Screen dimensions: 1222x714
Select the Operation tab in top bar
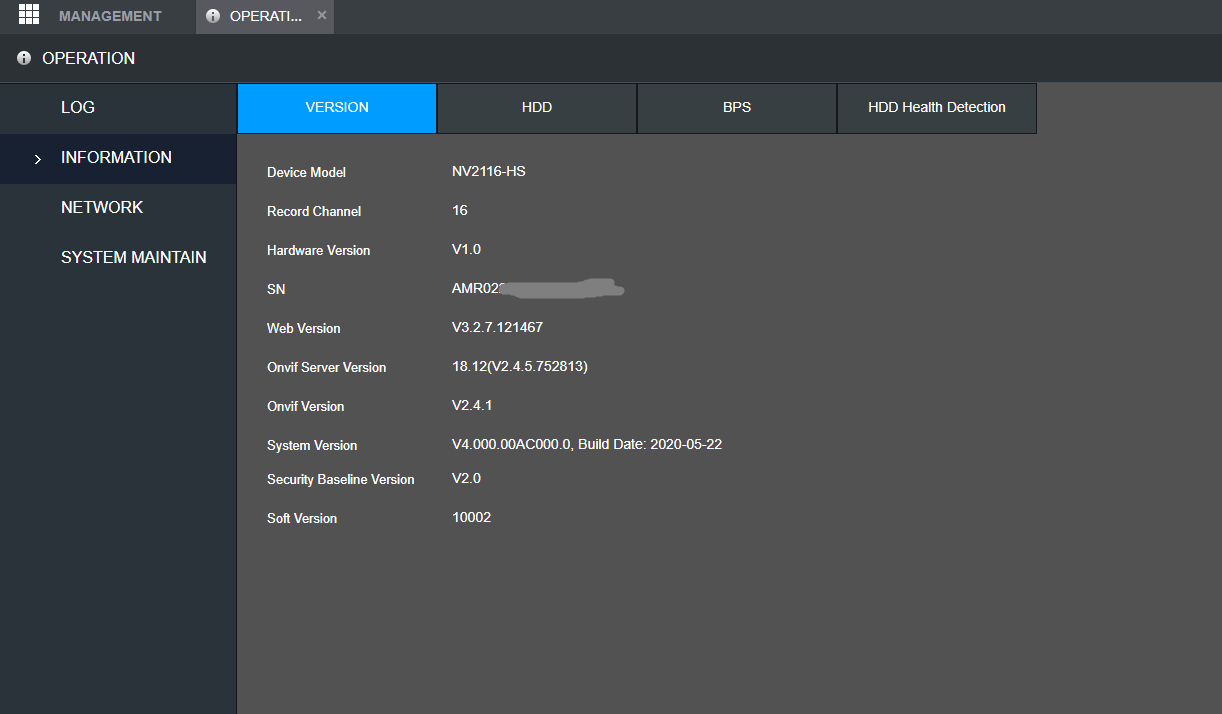coord(265,16)
